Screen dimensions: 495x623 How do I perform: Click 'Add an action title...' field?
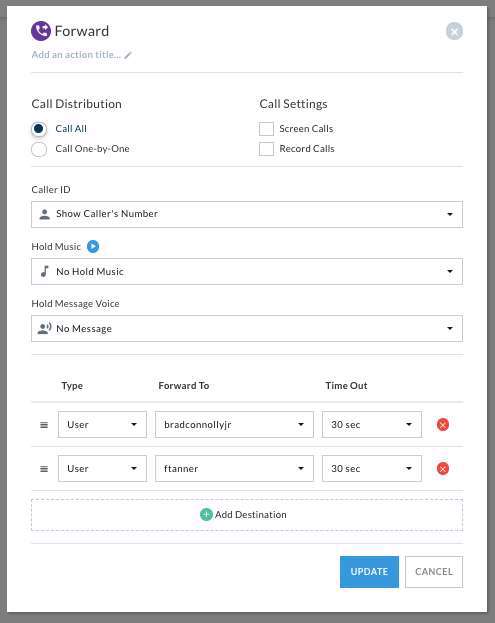[x=76, y=55]
